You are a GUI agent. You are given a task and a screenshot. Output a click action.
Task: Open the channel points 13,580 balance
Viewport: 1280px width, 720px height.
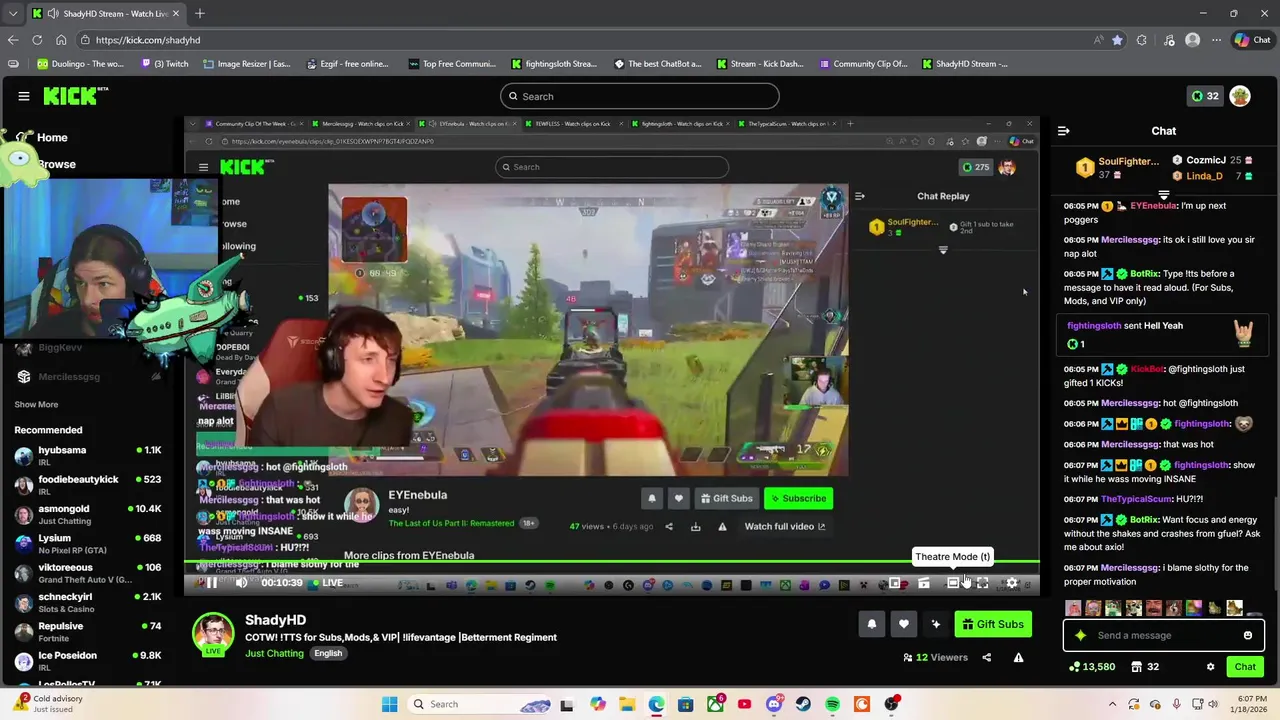coord(1092,667)
